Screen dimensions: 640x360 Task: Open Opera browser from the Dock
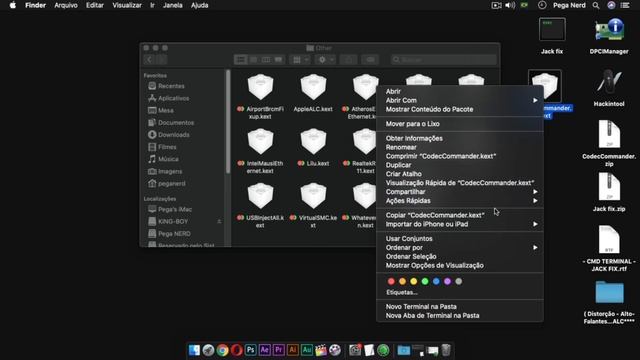coord(236,350)
